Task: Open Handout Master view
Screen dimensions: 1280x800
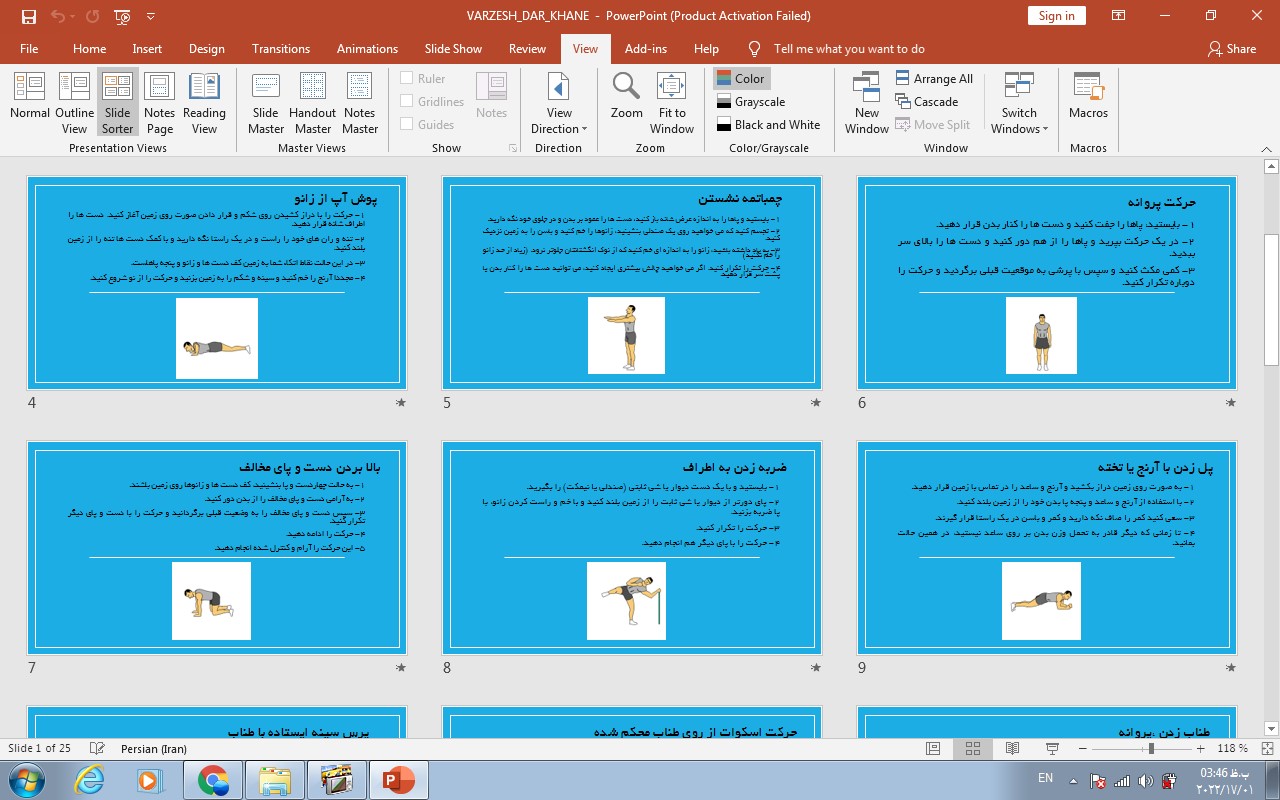Action: pos(313,101)
